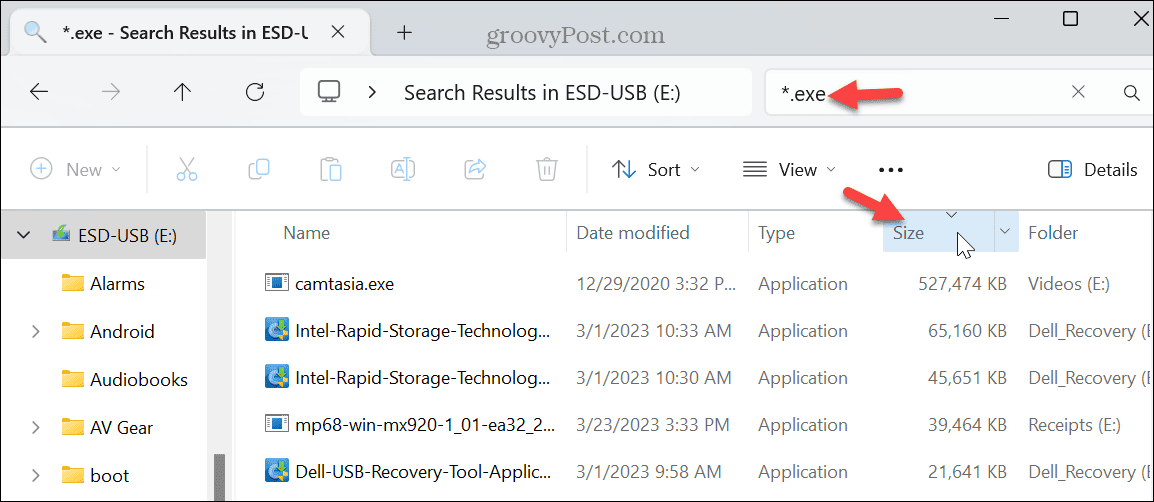Viewport: 1154px width, 502px height.
Task: Click the Delete trash can icon
Action: [x=546, y=170]
